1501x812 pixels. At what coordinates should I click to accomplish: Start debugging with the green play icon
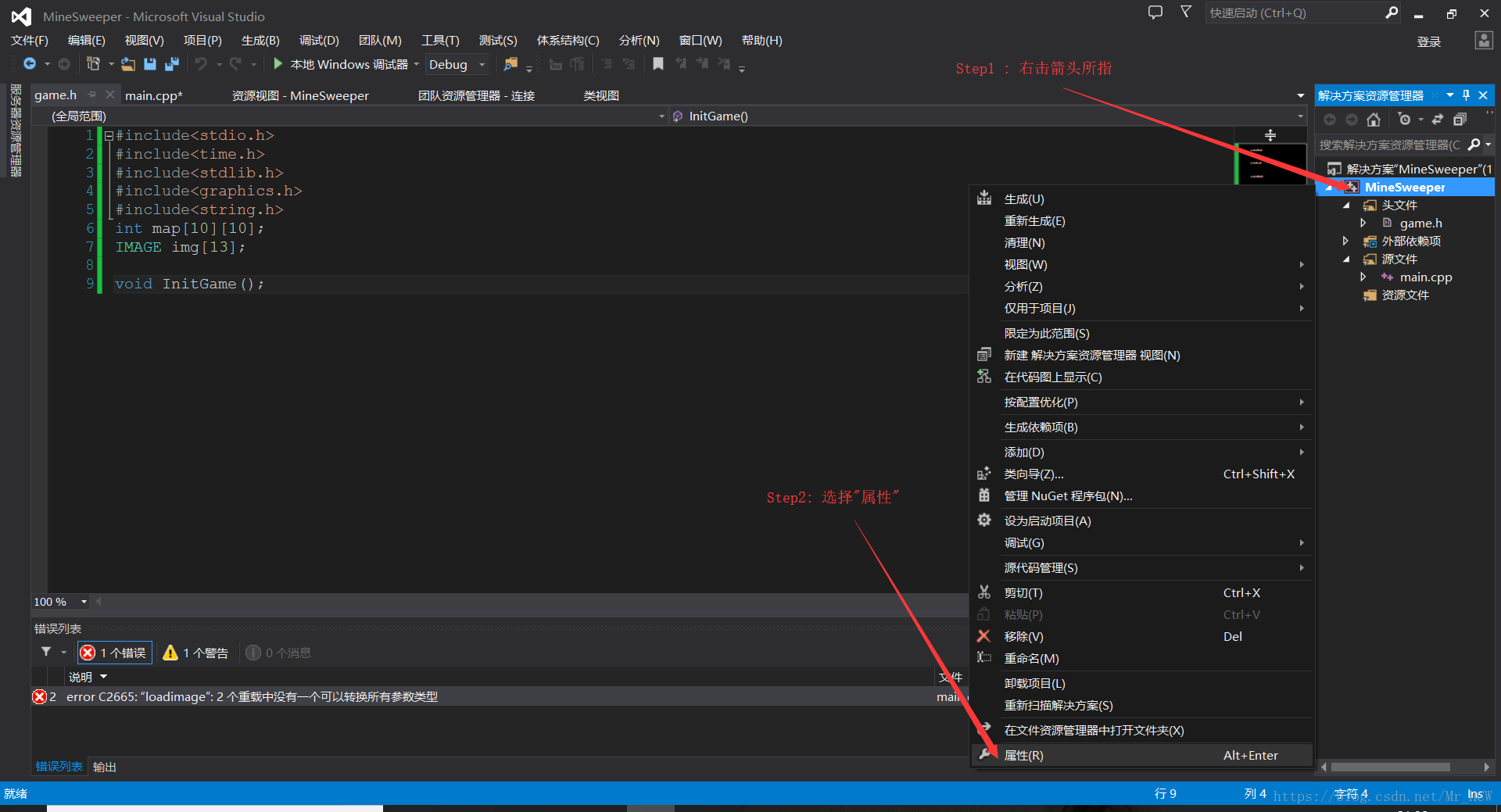(x=278, y=63)
